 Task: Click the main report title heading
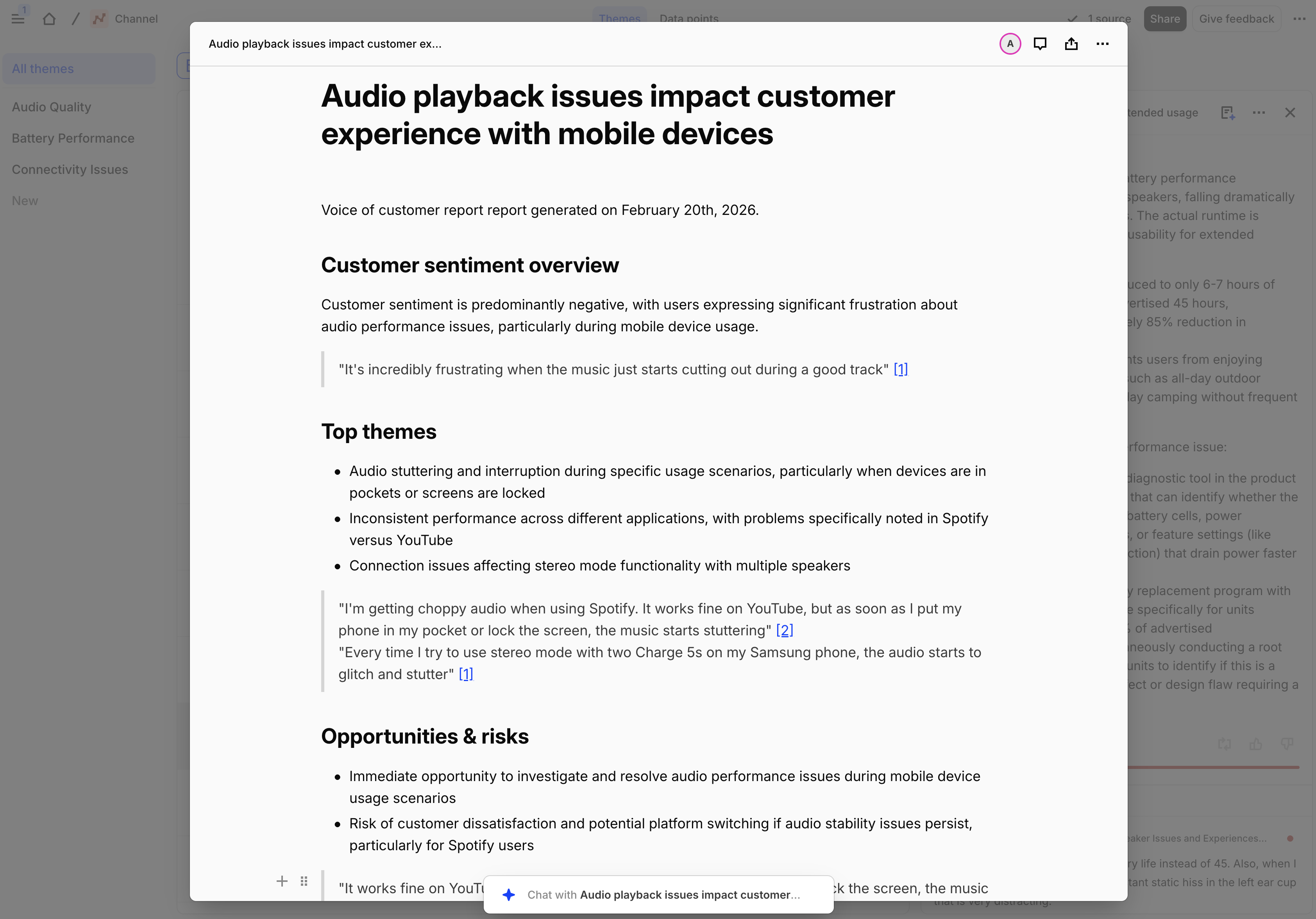(x=608, y=114)
